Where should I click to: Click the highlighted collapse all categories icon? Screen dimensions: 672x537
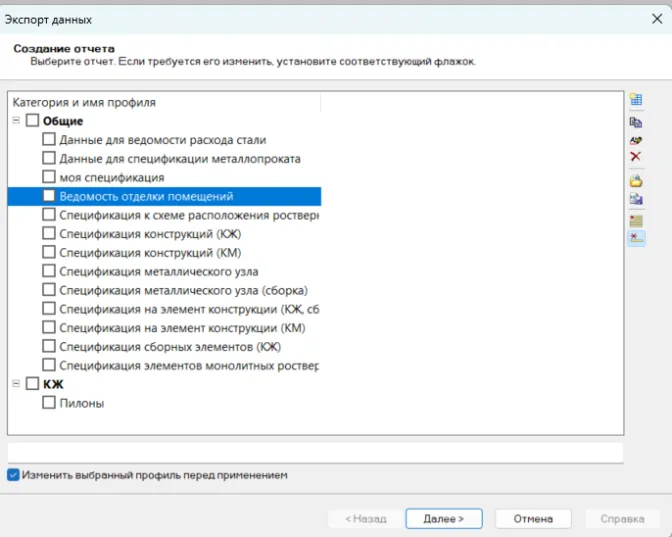(636, 238)
